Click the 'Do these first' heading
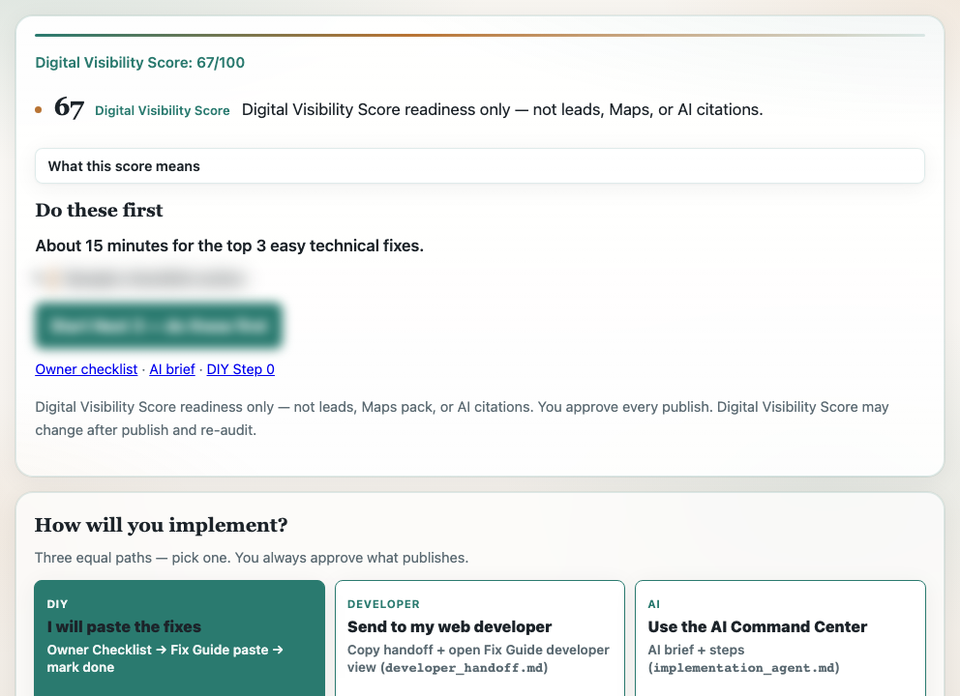The height and width of the screenshot is (696, 960). pos(99,210)
